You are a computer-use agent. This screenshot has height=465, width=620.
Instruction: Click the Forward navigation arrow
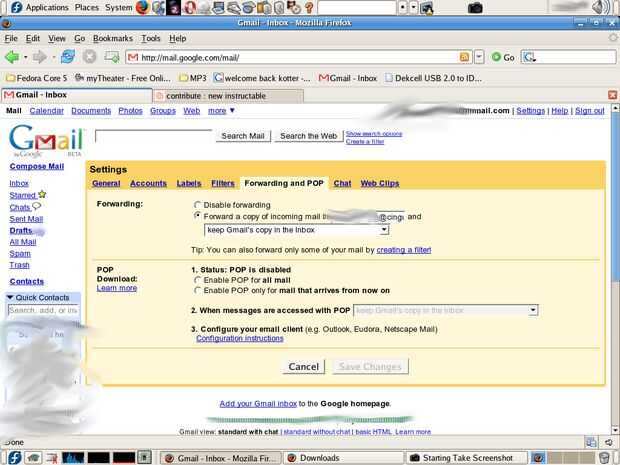pyautogui.click(x=40, y=57)
